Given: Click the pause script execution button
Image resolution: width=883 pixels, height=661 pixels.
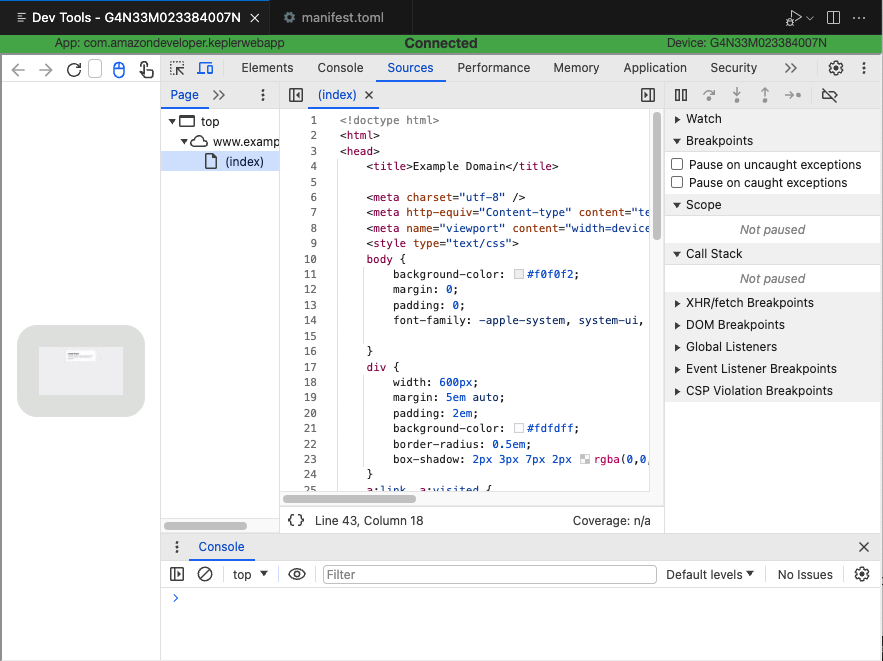Looking at the screenshot, I should click(x=681, y=95).
